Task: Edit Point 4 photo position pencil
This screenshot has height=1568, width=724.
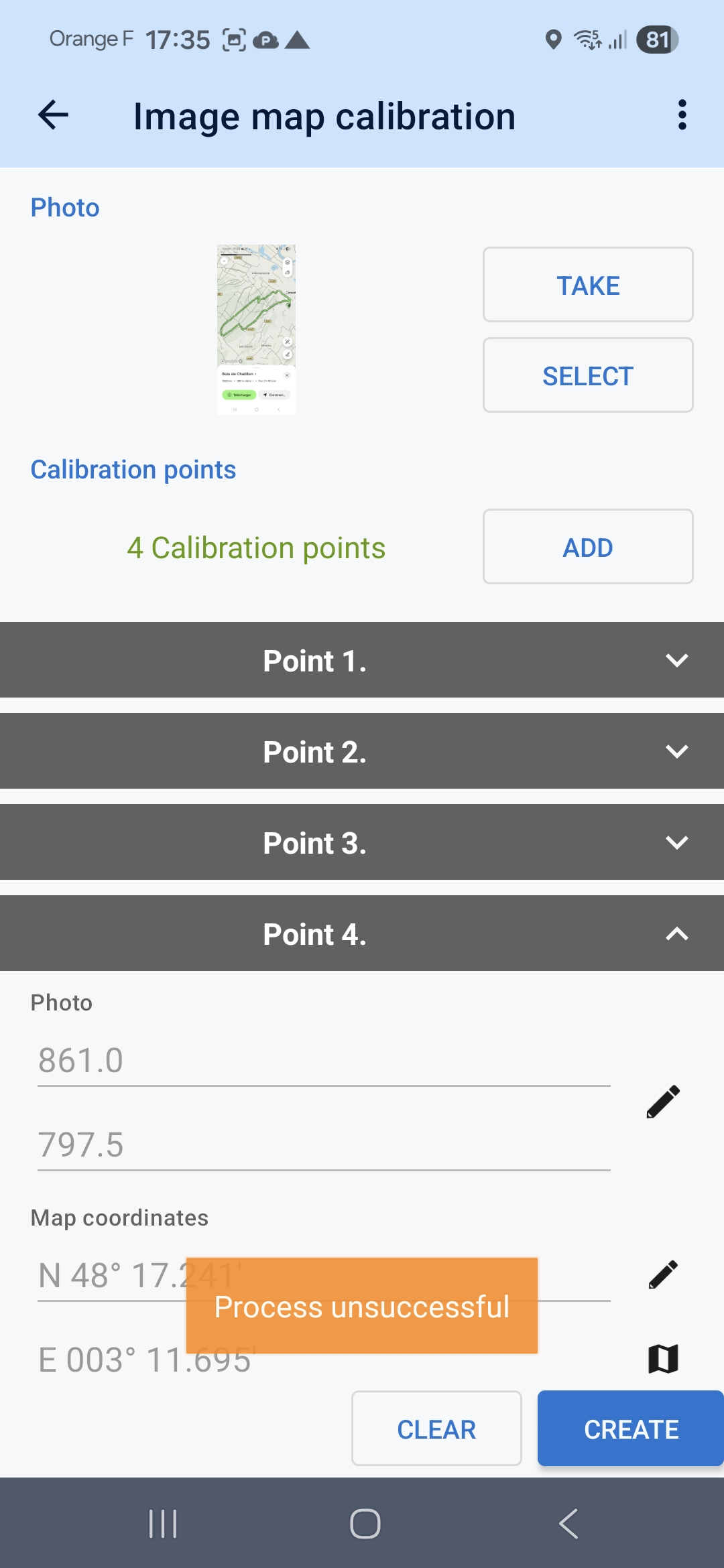Action: point(663,1102)
